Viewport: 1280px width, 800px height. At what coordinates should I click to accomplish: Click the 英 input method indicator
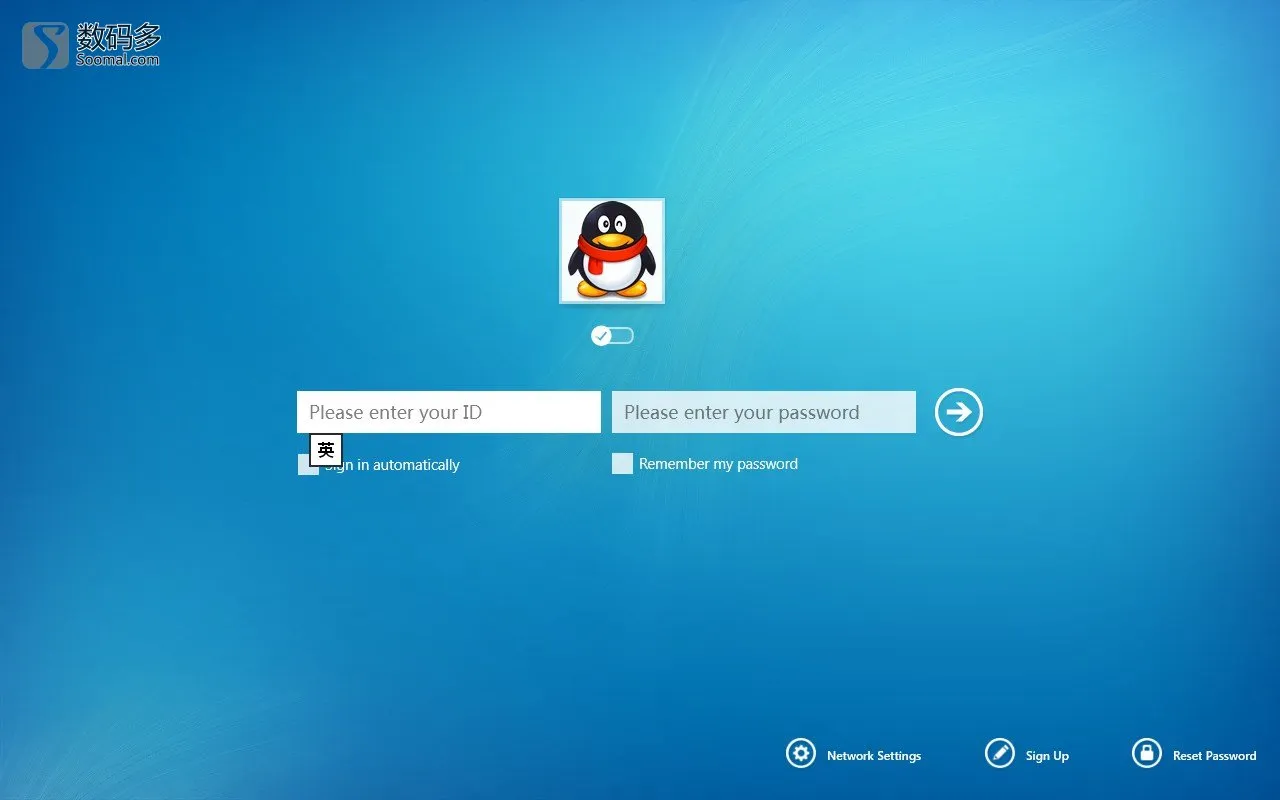(x=326, y=450)
